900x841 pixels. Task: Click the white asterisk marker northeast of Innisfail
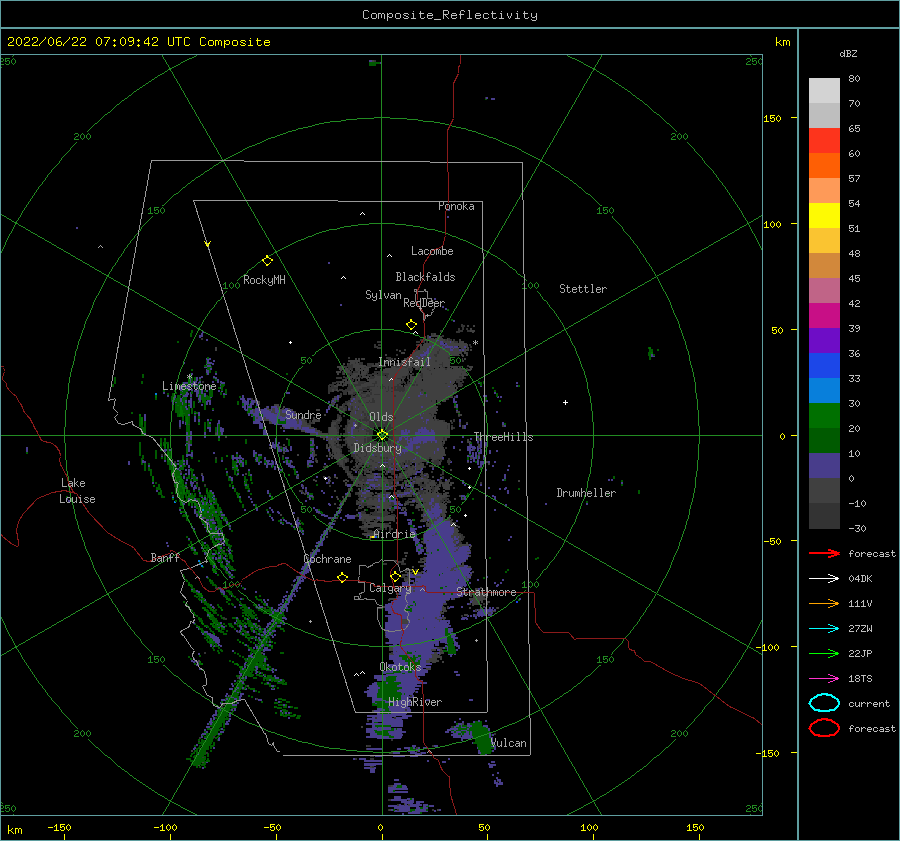(x=475, y=343)
